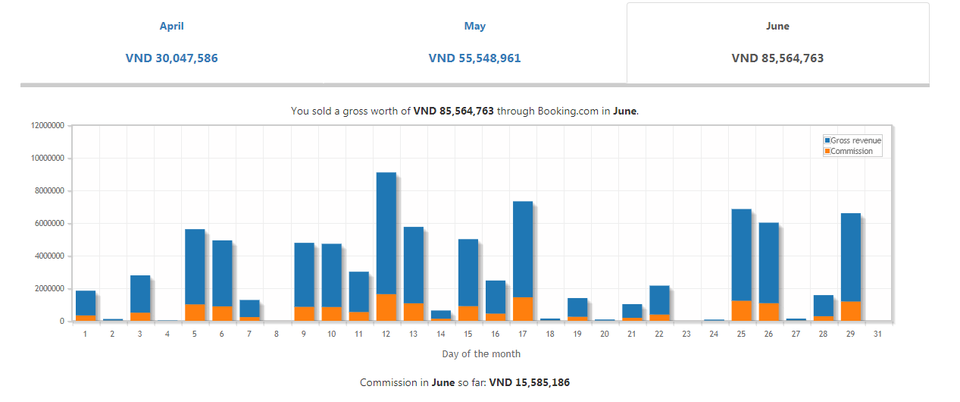Viewport: 960px width, 402px height.
Task: Click the blue bar for day 1
Action: (x=86, y=303)
